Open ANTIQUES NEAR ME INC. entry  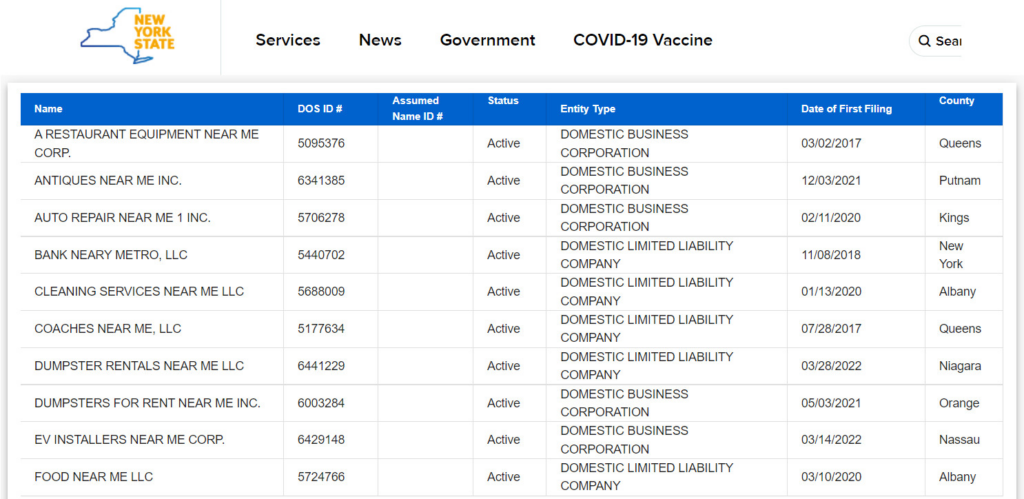pos(108,181)
